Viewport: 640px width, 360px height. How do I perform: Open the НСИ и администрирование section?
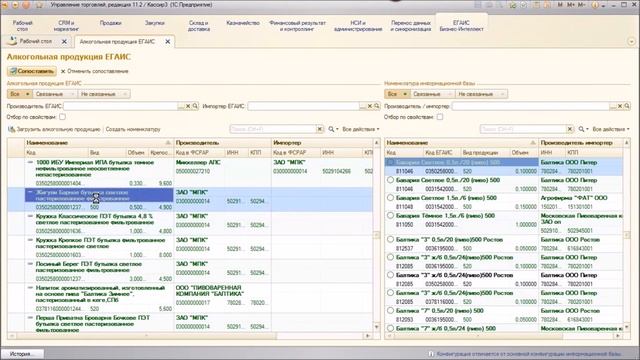tap(358, 26)
